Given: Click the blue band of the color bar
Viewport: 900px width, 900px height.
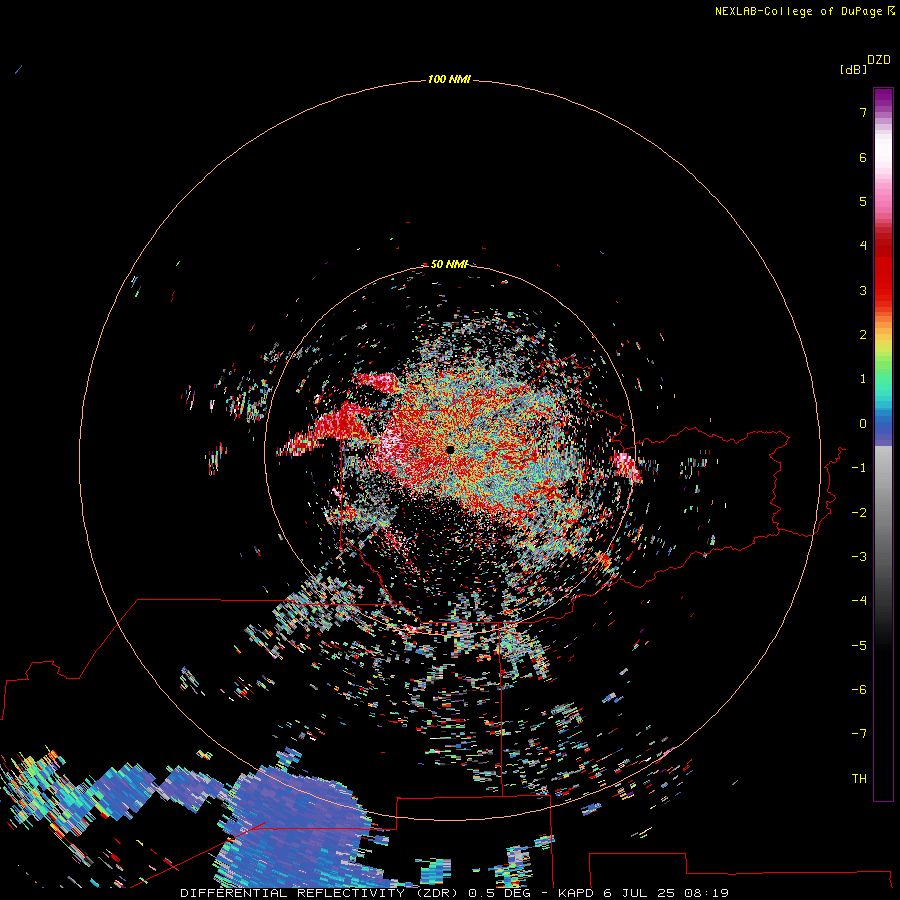Looking at the screenshot, I should pos(883,425).
